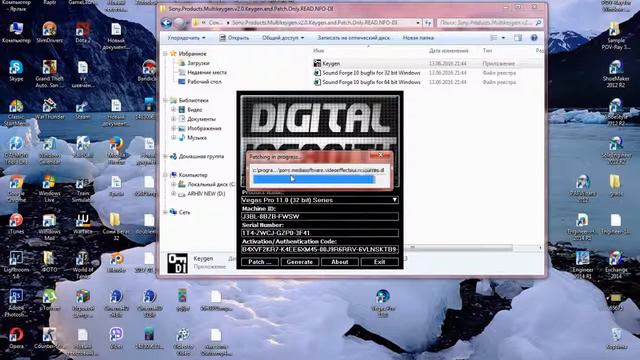Launch the WarThunder desktop shortcut

[49, 109]
